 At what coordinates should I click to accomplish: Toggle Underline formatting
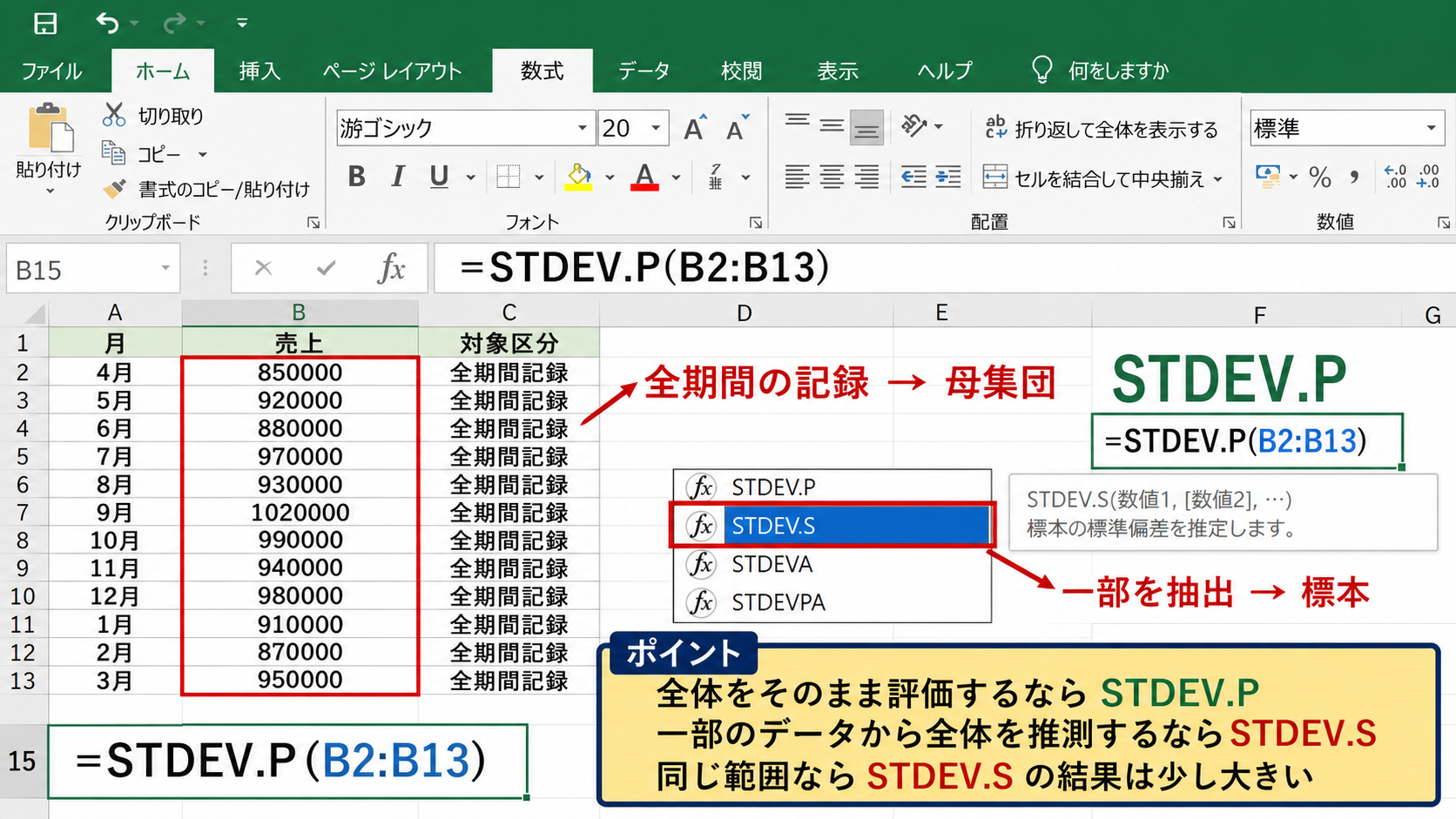(x=440, y=178)
